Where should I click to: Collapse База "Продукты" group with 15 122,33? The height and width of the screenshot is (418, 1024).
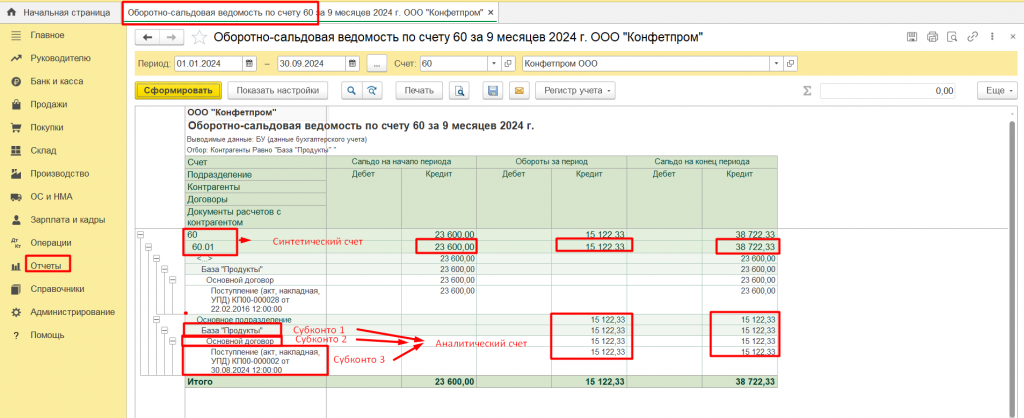164,330
